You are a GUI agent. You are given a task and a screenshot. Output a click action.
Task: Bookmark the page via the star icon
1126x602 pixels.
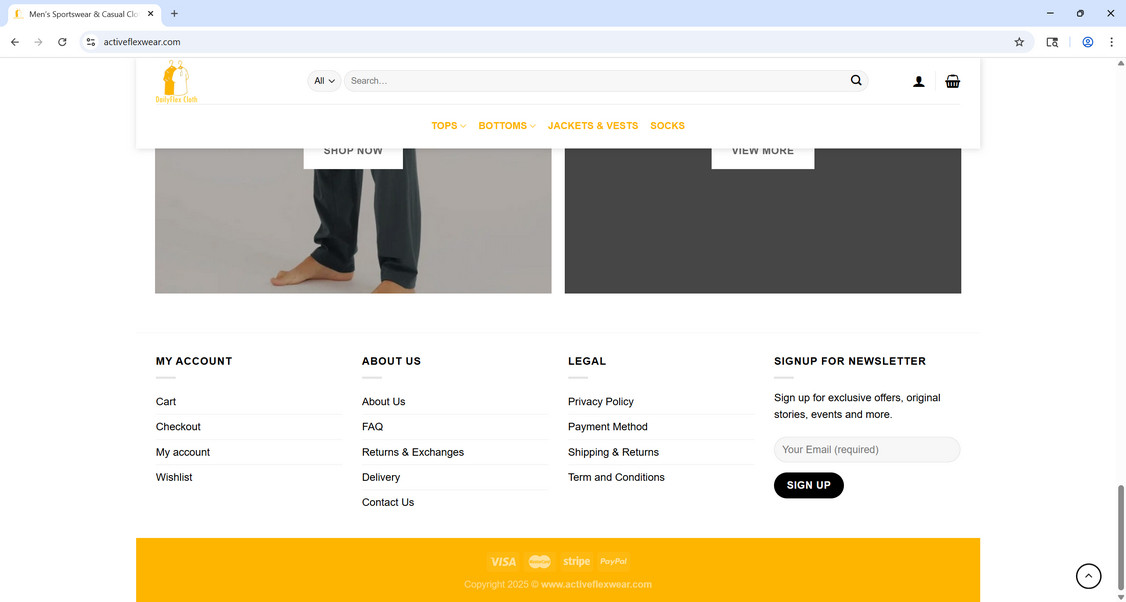[x=1019, y=42]
